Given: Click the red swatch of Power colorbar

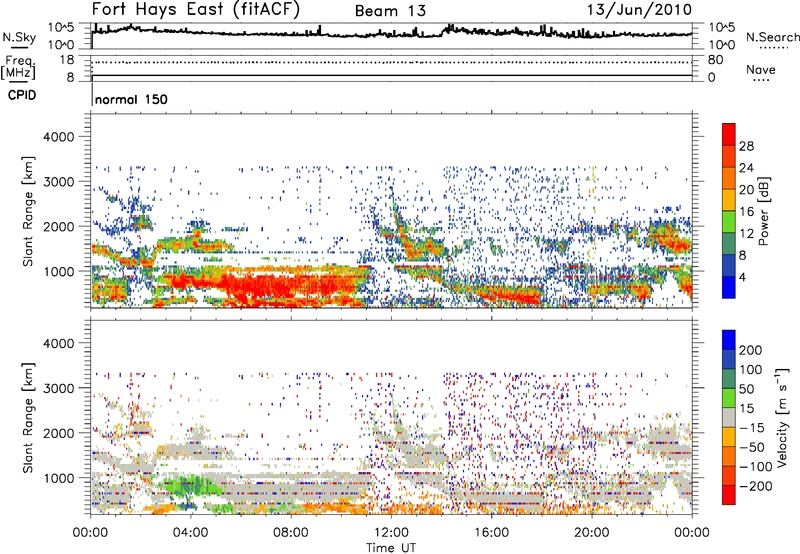Looking at the screenshot, I should click(x=729, y=134).
